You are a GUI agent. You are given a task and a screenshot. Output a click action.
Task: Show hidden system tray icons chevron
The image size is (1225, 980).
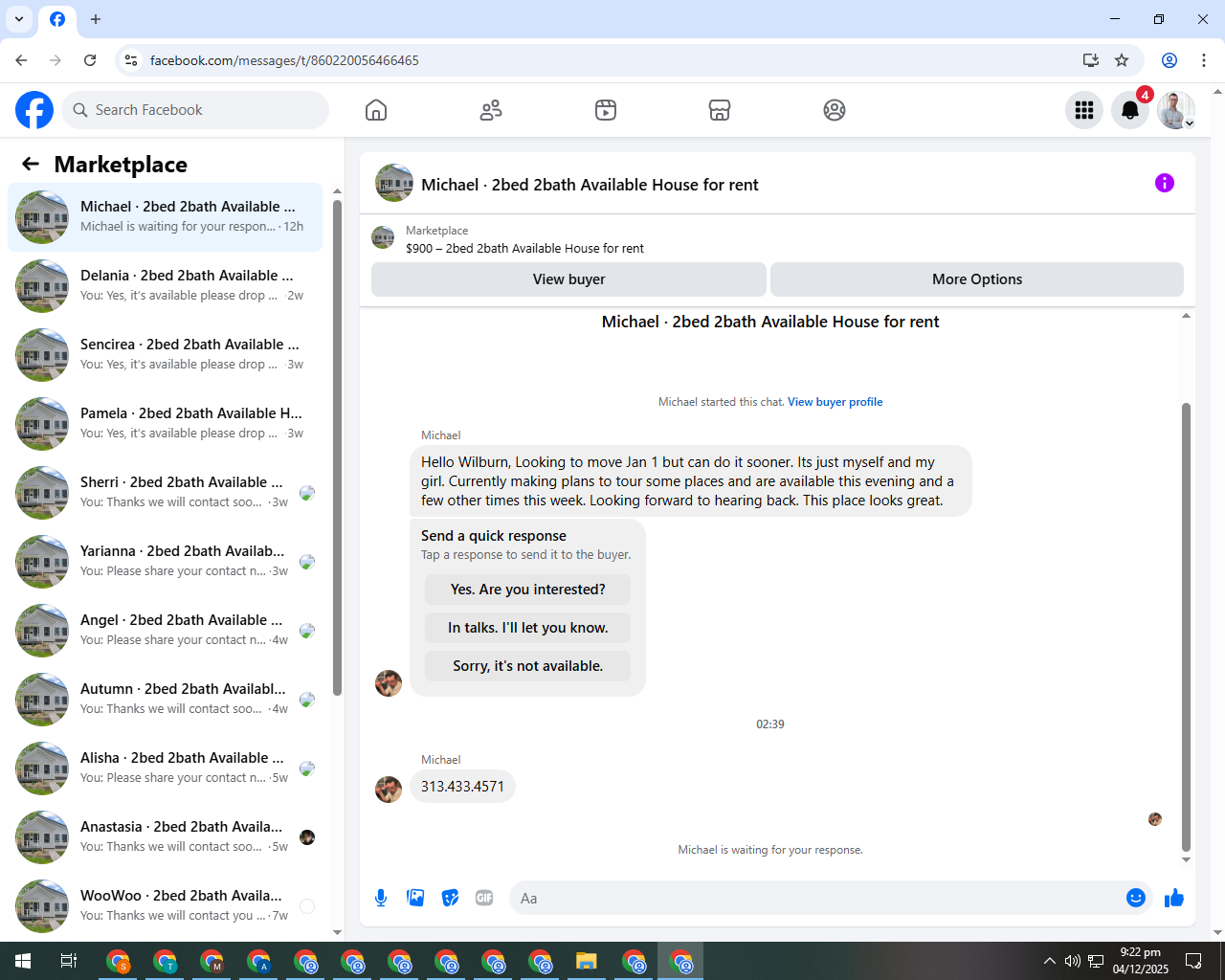[1050, 961]
